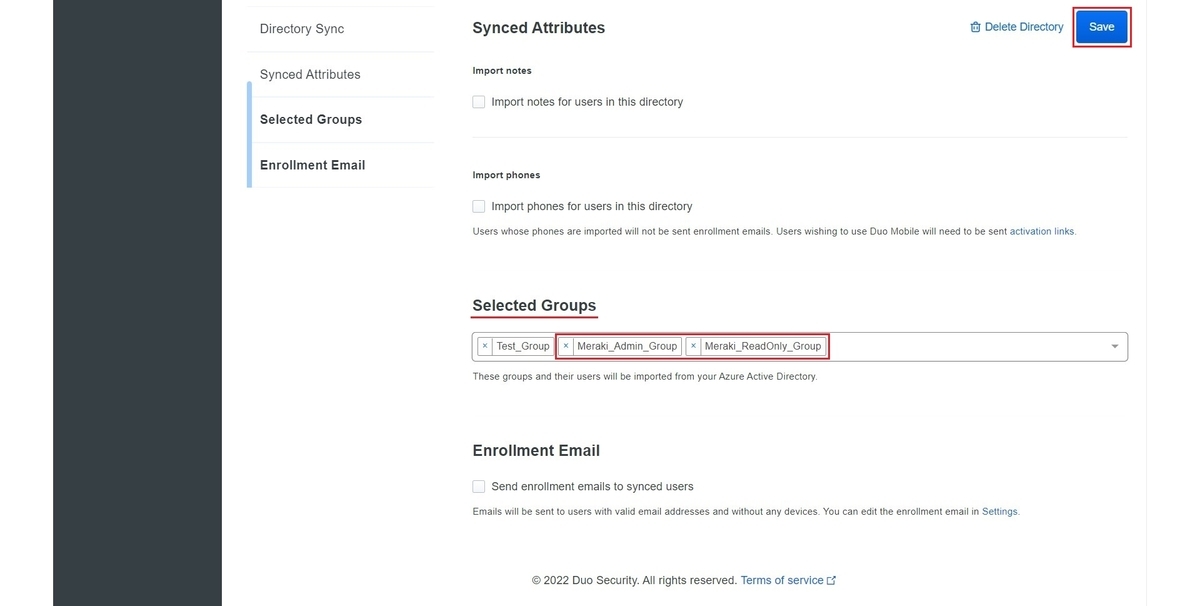Click the Meraki_Admin_Group tag label
This screenshot has height=606, width=1200.
click(627, 346)
